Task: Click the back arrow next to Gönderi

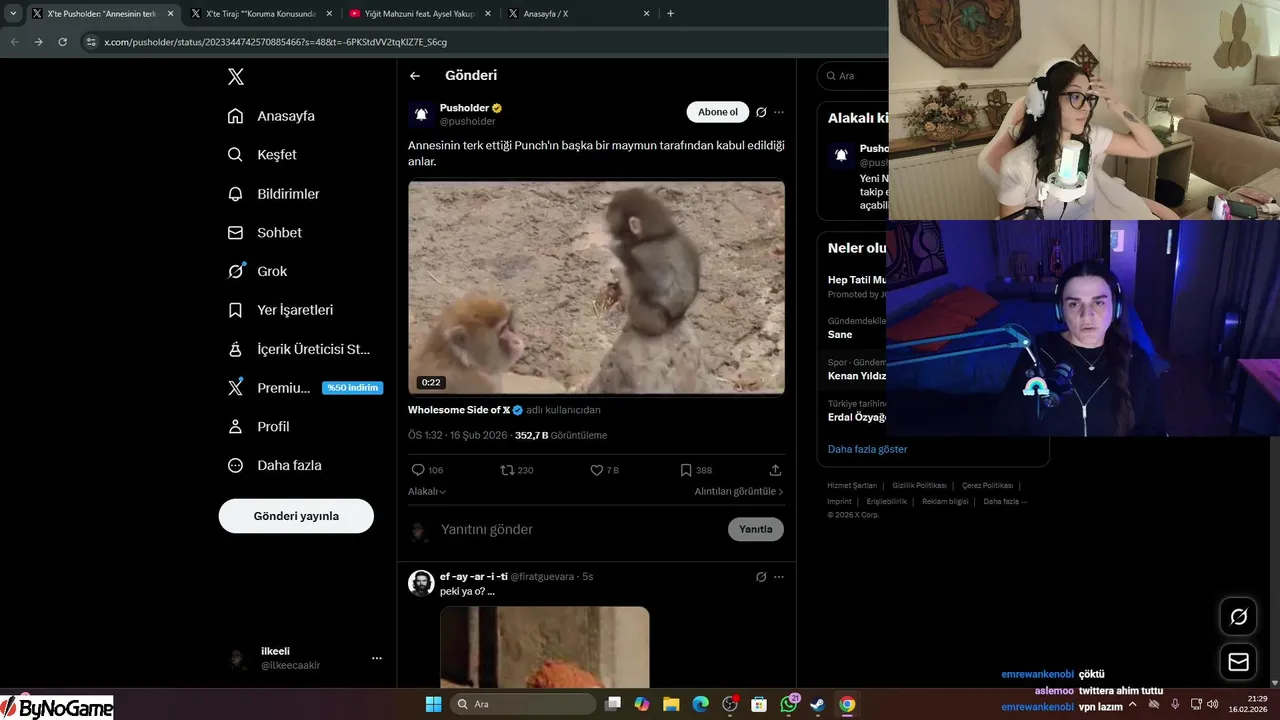Action: pyautogui.click(x=415, y=76)
